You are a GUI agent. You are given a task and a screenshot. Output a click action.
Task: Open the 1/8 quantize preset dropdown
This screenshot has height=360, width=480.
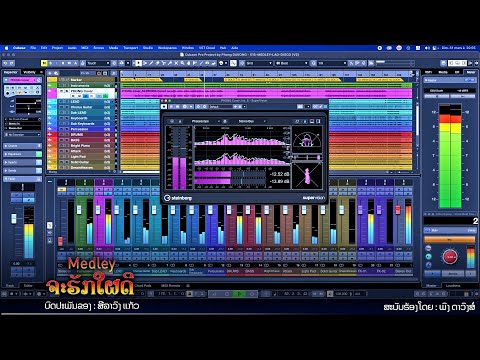click(x=332, y=63)
